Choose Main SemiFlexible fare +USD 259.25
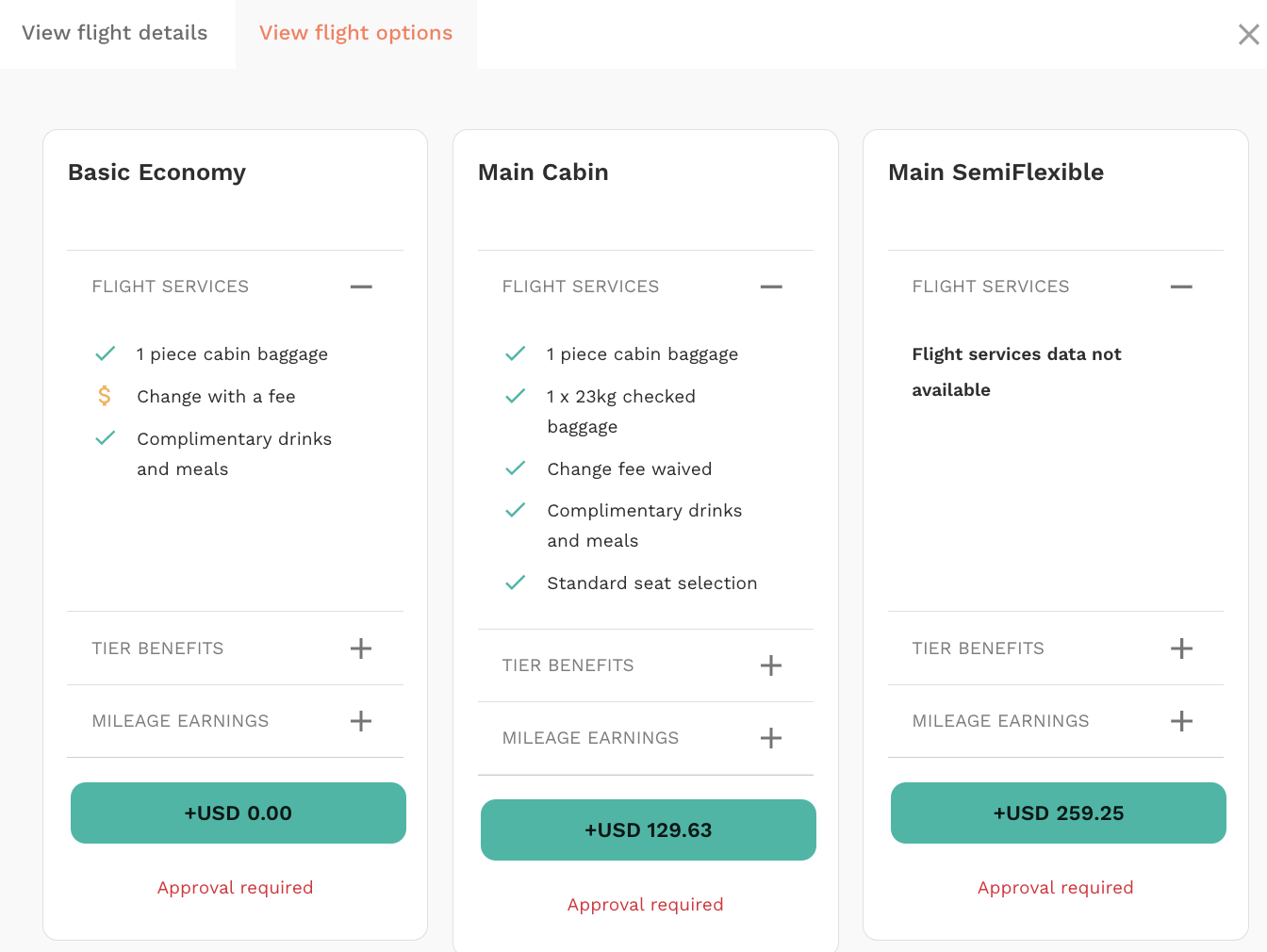Image resolution: width=1267 pixels, height=952 pixels. 1059,812
